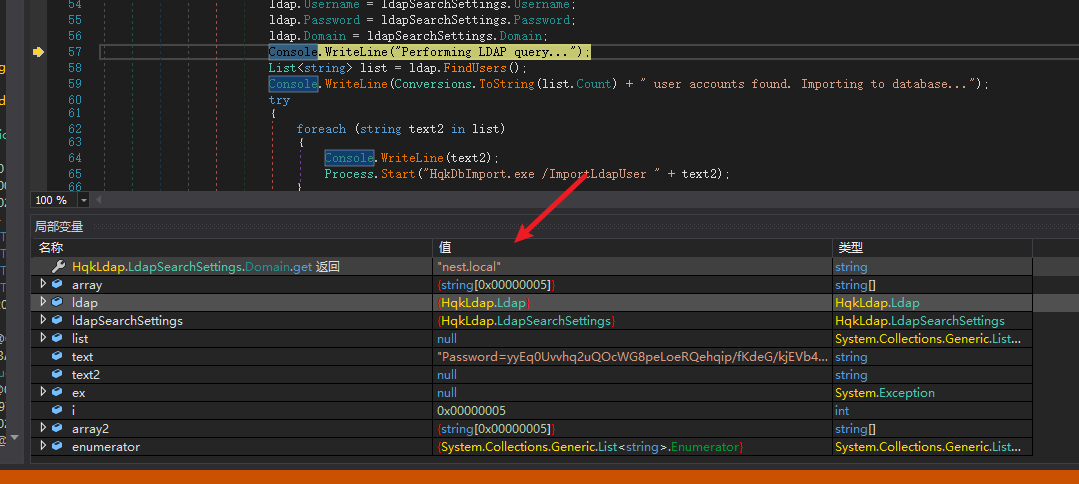The height and width of the screenshot is (484, 1079).
Task: Click the horizontal scrollbar left arrow of editor
Action: (x=98, y=200)
